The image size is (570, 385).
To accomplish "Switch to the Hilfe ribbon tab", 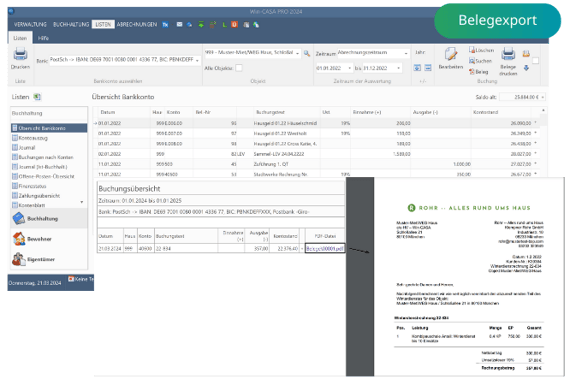I will [x=43, y=38].
